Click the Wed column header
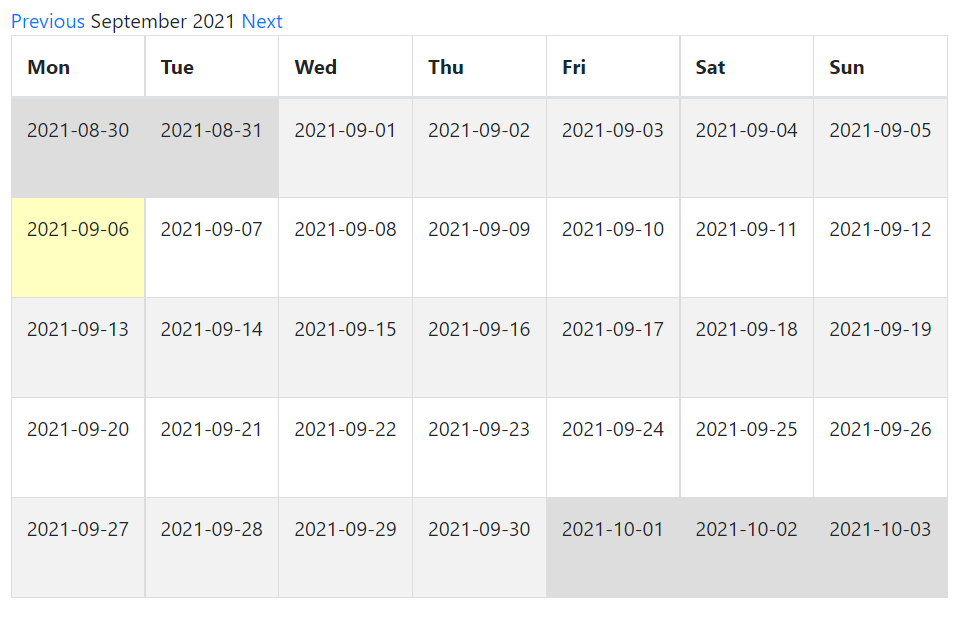This screenshot has width=967, height=617. coord(315,68)
